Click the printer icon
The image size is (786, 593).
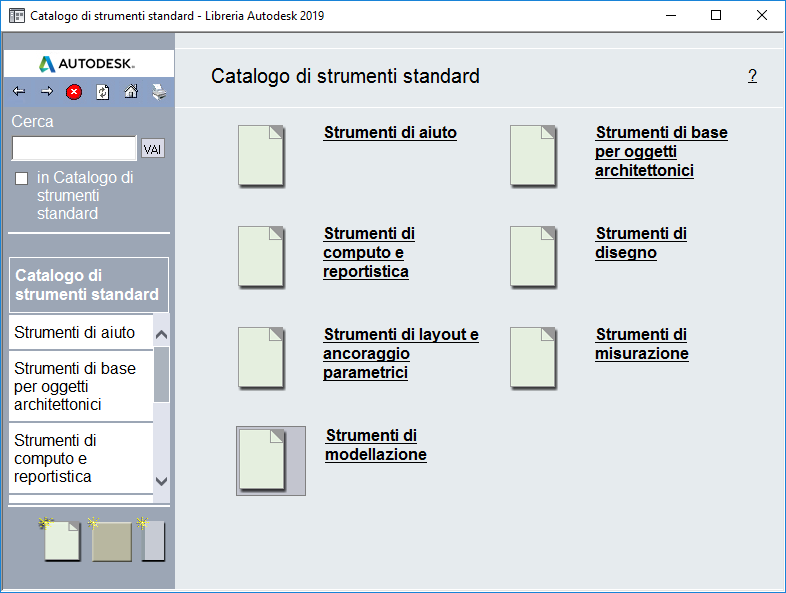pyautogui.click(x=159, y=92)
